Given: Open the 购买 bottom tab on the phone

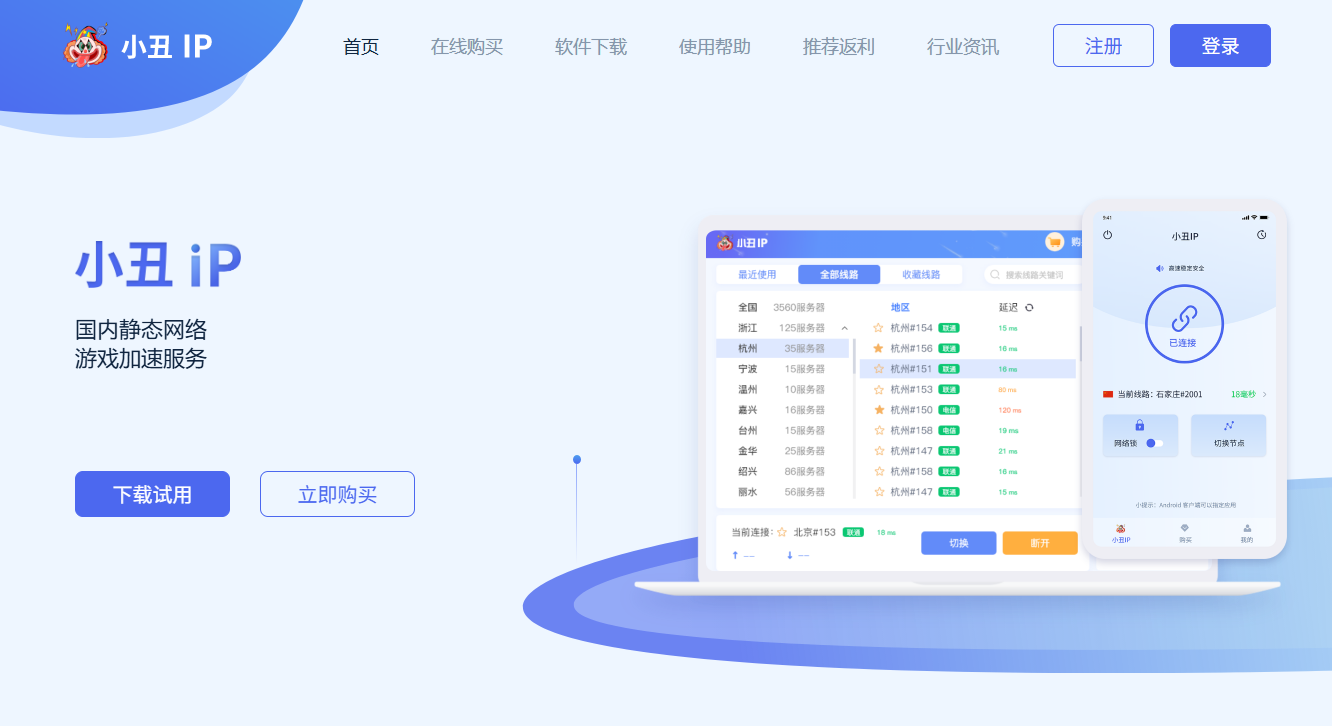Looking at the screenshot, I should [1185, 533].
